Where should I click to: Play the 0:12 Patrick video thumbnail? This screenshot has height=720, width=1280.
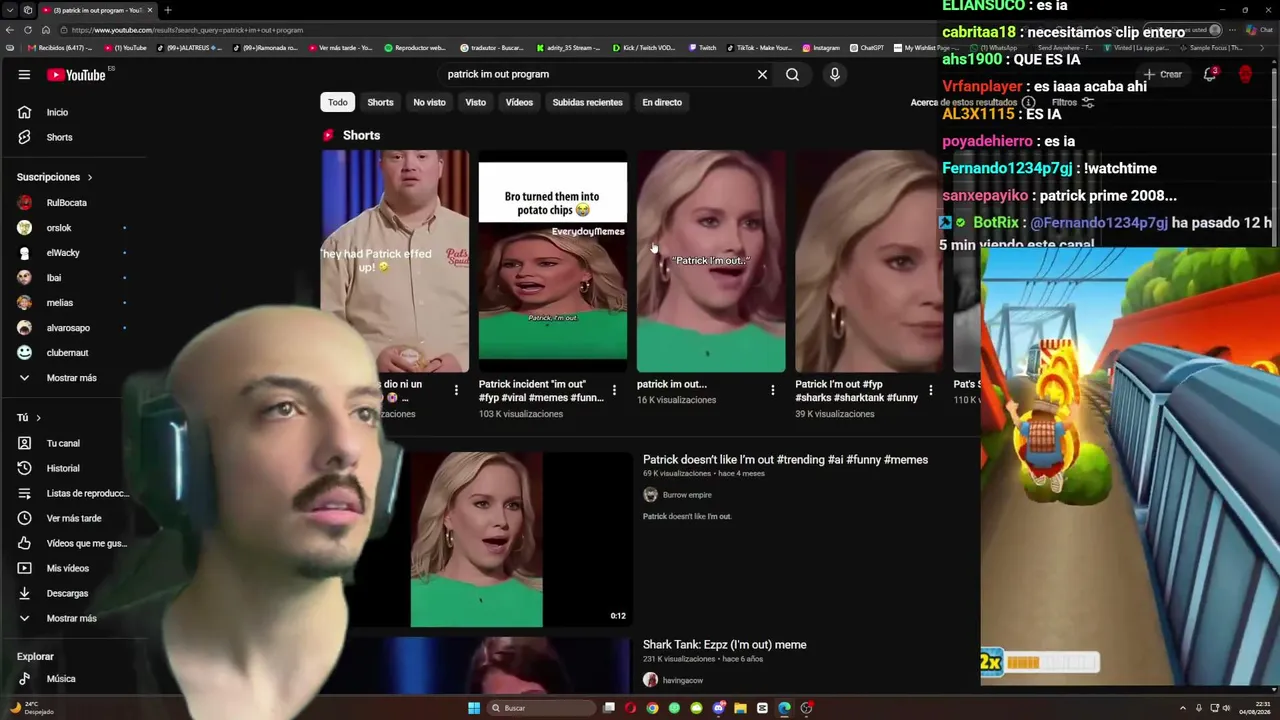477,540
